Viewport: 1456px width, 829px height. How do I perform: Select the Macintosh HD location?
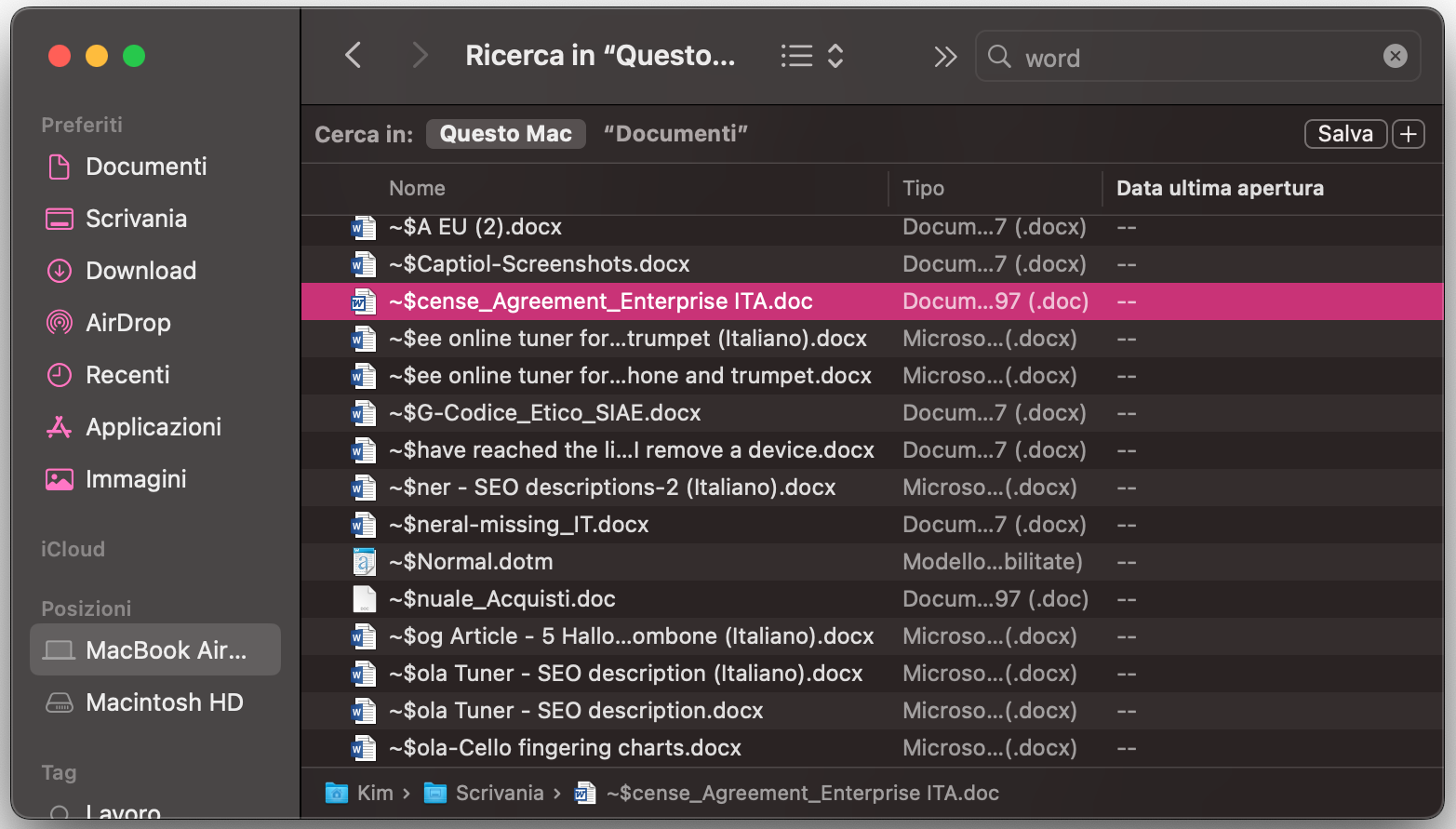pos(164,702)
